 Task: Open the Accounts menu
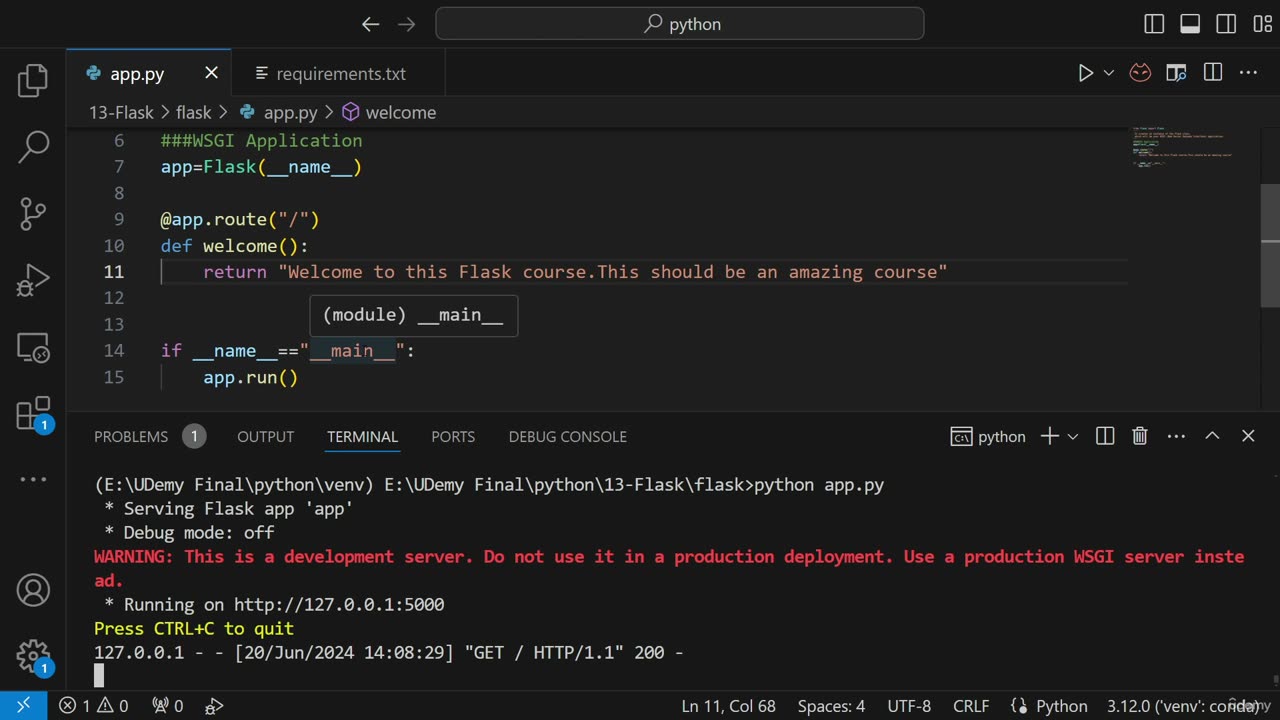point(33,589)
